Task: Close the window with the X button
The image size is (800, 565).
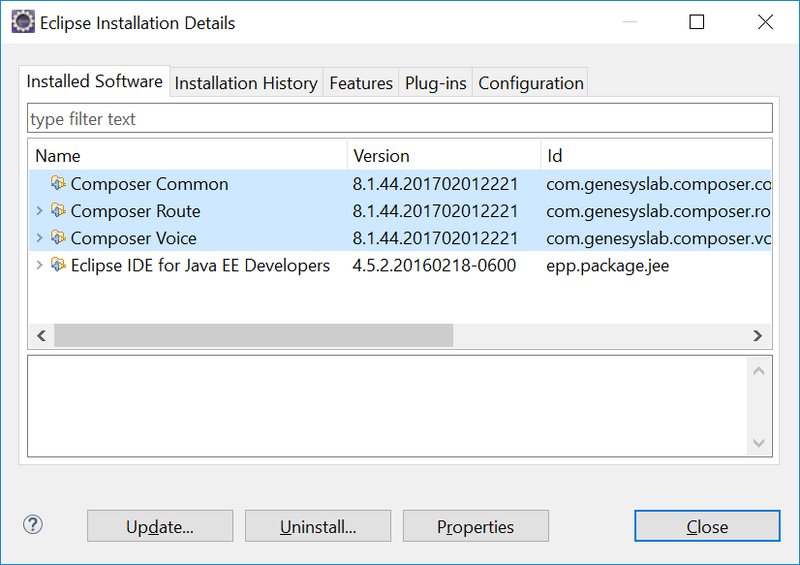Action: coord(765,22)
